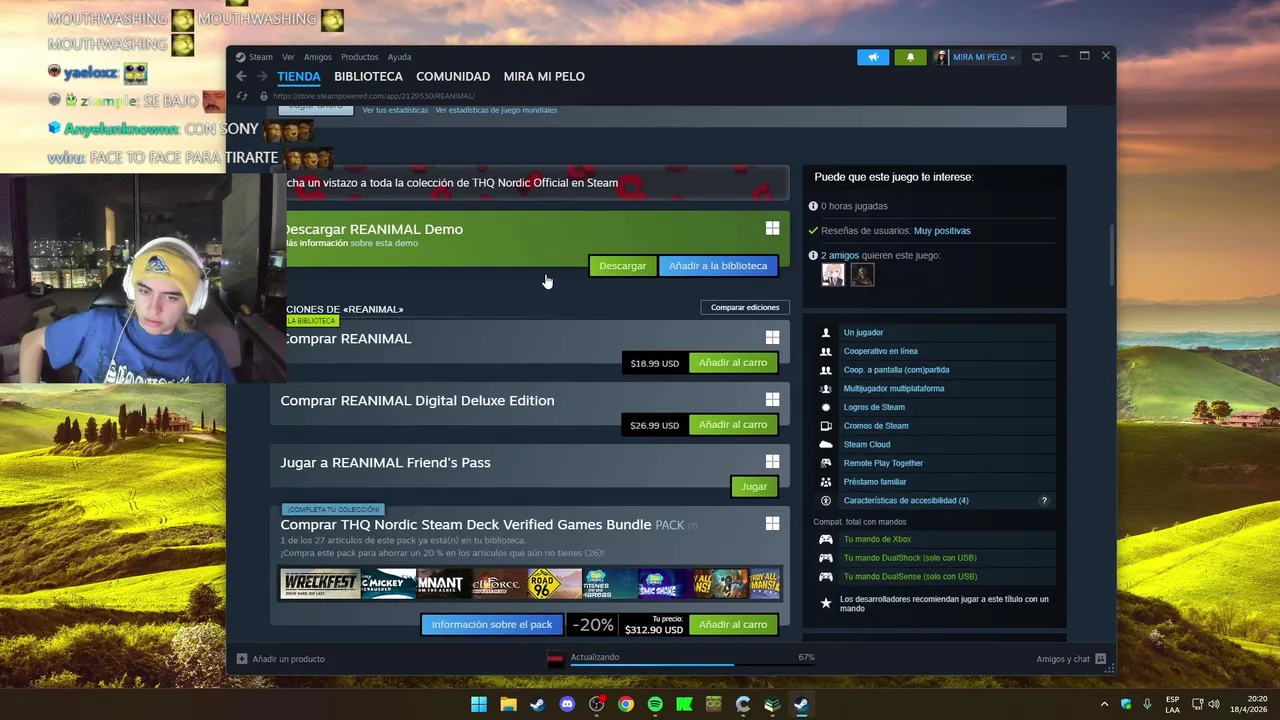Click the taskbar microphone icon
The image size is (1280, 720).
1147,704
